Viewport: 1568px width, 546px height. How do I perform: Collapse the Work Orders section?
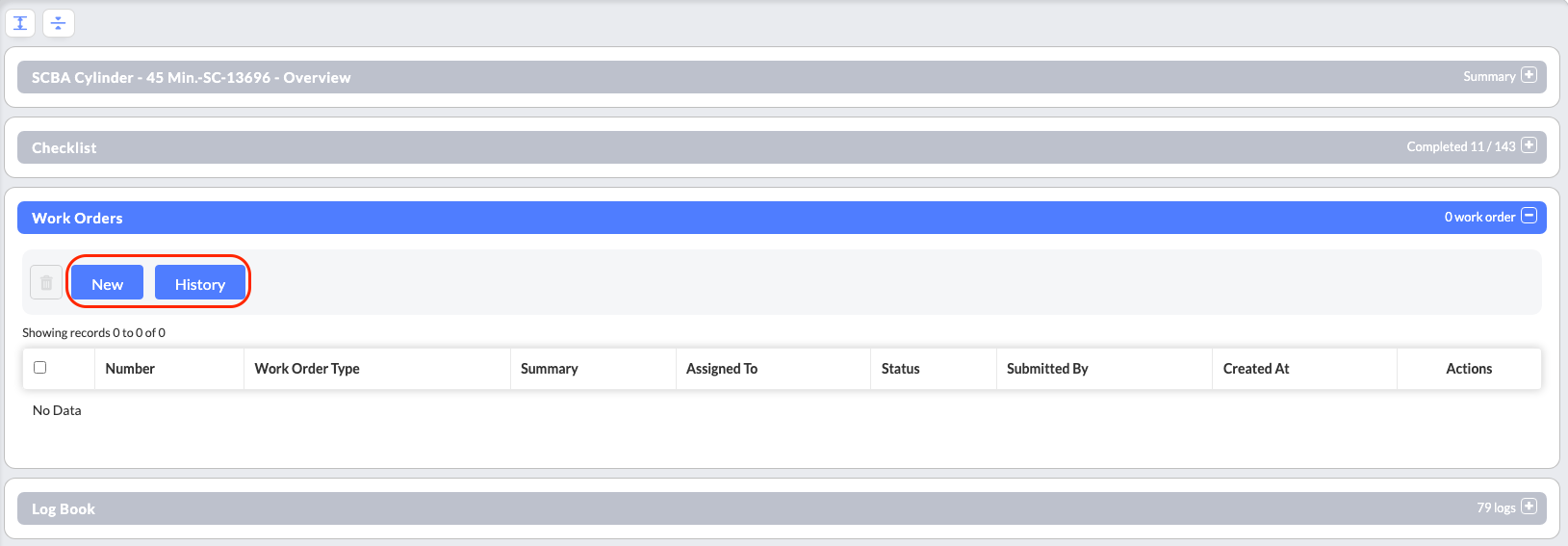[x=1529, y=216]
